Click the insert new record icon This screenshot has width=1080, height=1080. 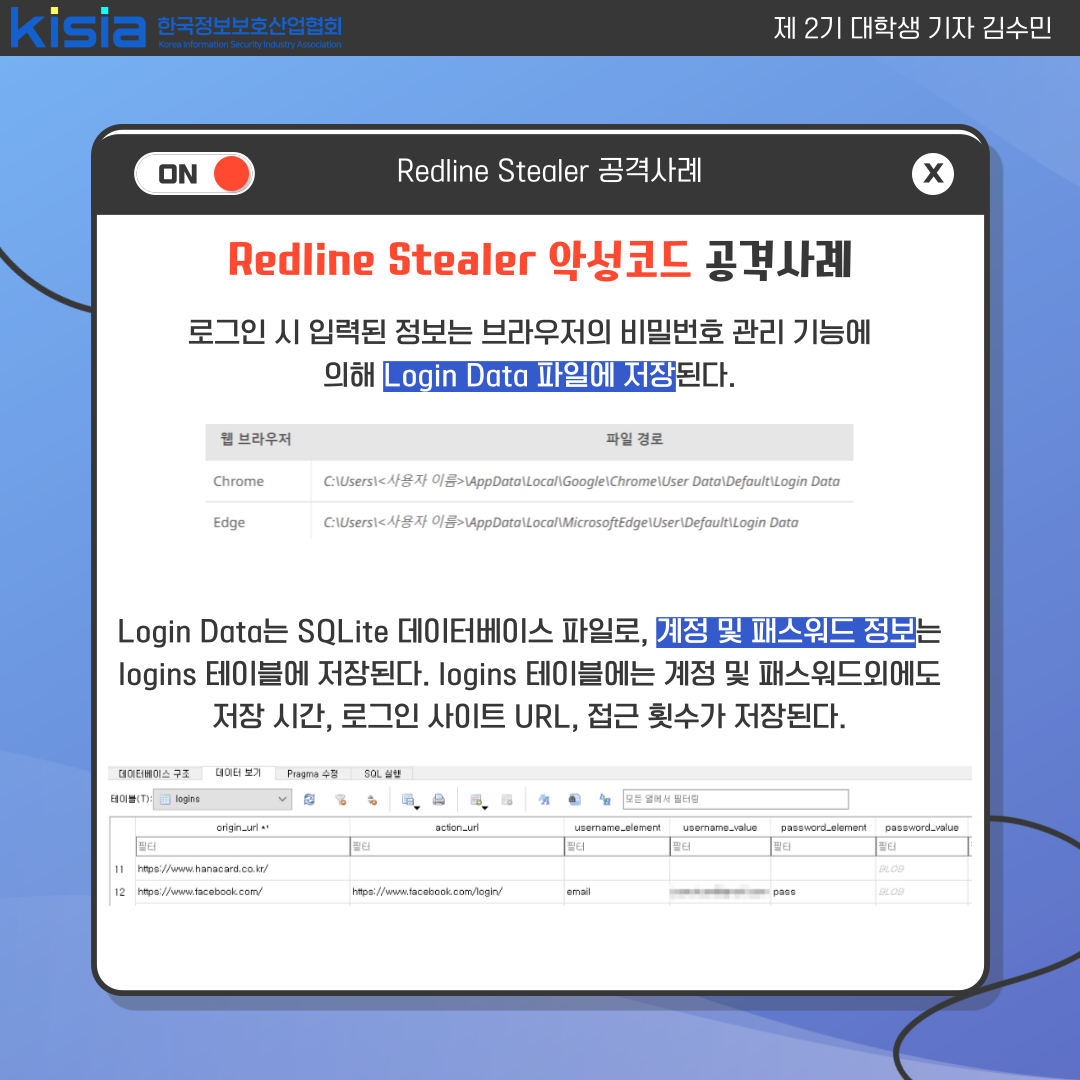pyautogui.click(x=475, y=799)
